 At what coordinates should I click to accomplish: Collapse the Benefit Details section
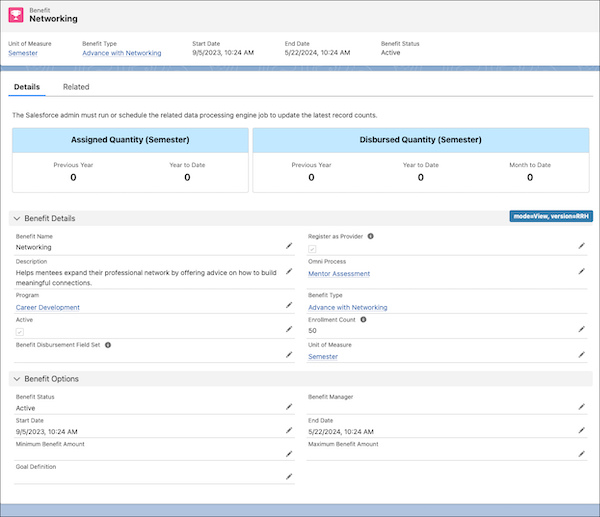[x=16, y=218]
